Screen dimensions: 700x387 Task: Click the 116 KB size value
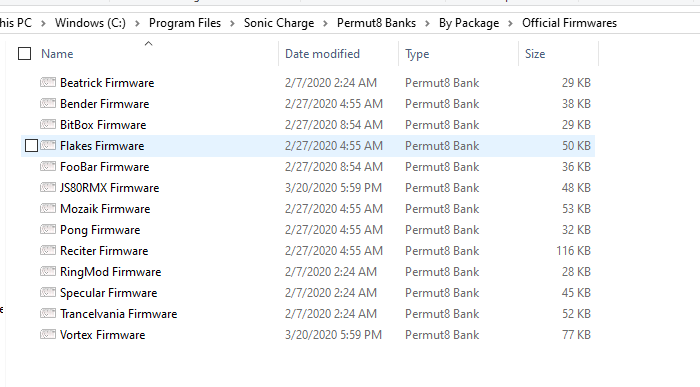pyautogui.click(x=573, y=250)
